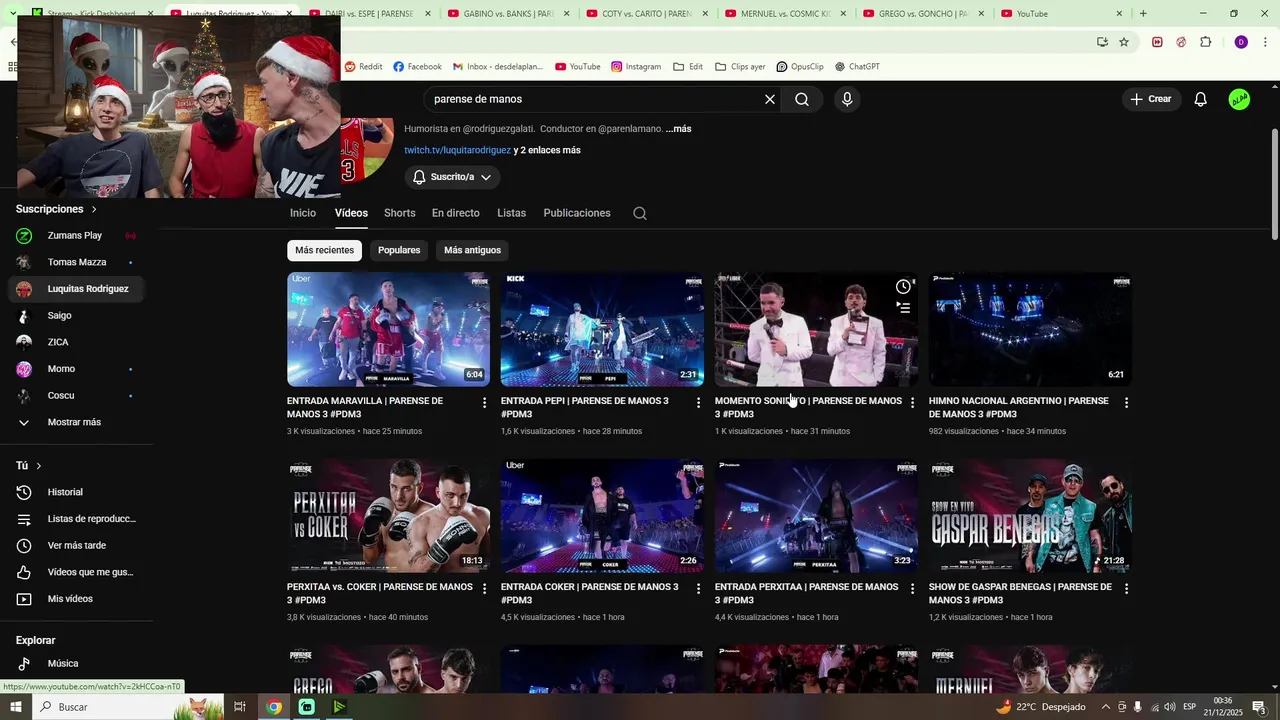Click the magnifier search button beside the query
Screen dimensions: 1280x720
point(802,99)
